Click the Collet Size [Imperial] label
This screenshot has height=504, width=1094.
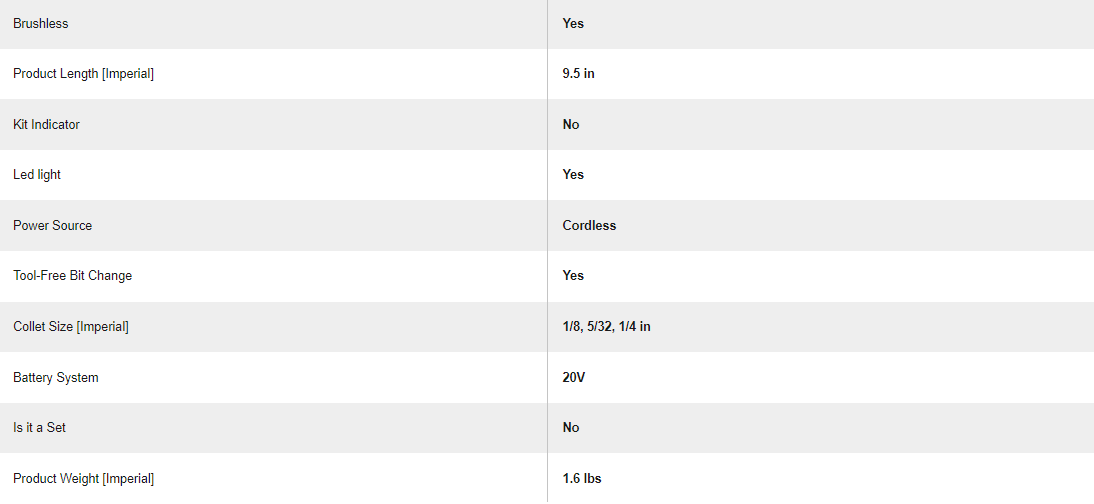click(x=71, y=327)
